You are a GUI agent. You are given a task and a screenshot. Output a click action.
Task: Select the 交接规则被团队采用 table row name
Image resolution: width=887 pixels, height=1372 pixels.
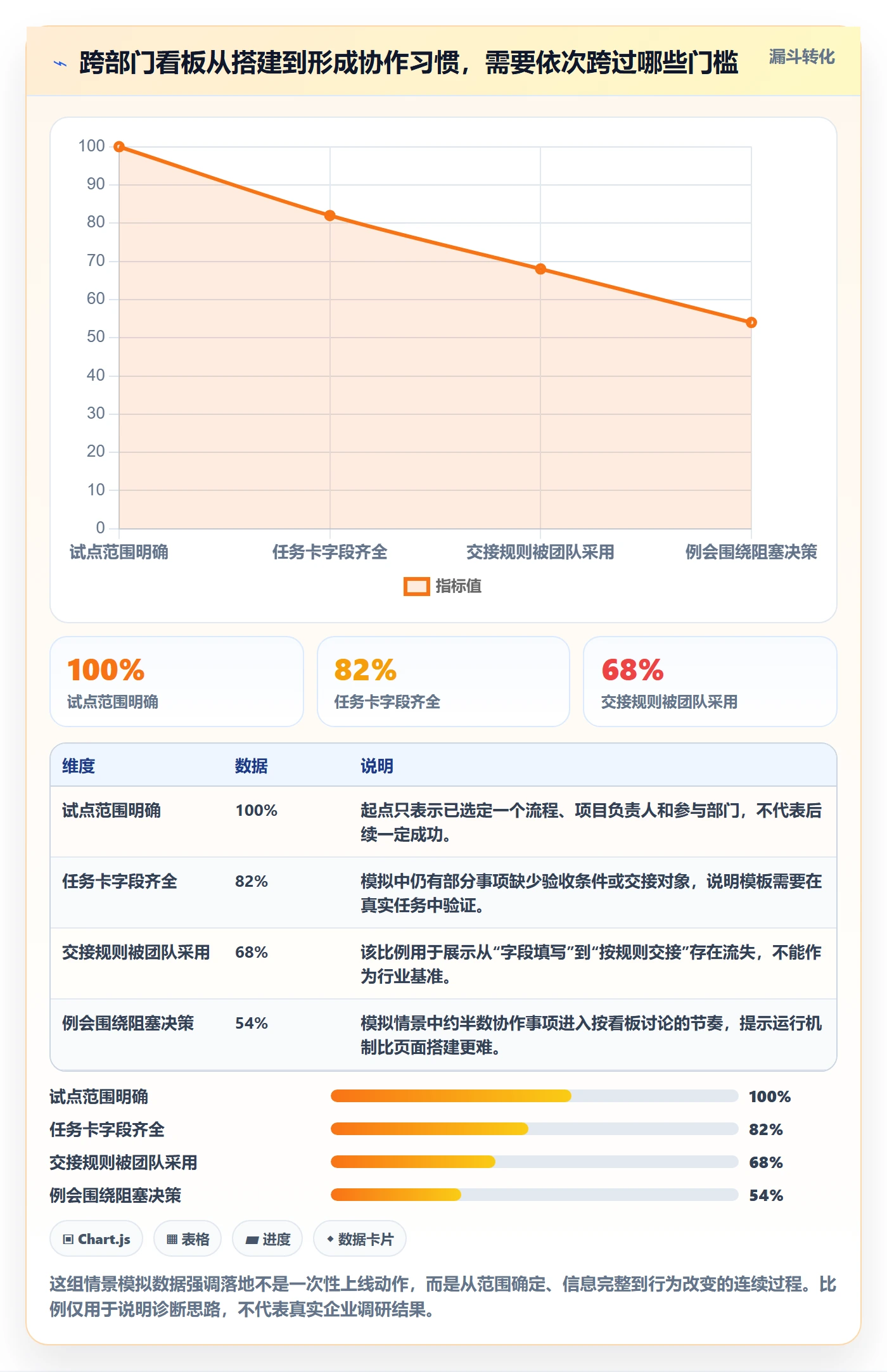(x=136, y=952)
